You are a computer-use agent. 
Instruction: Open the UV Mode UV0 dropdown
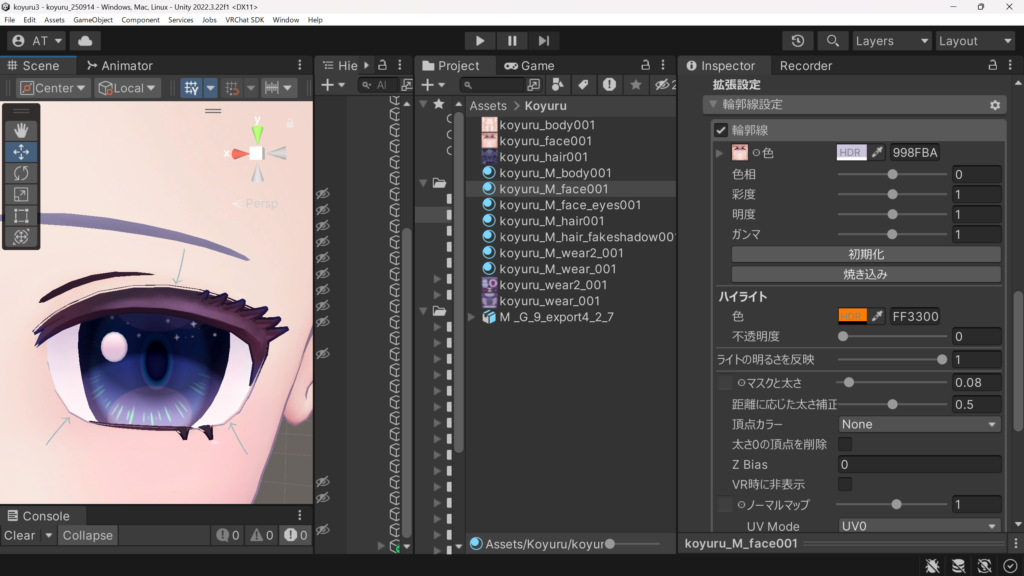919,526
